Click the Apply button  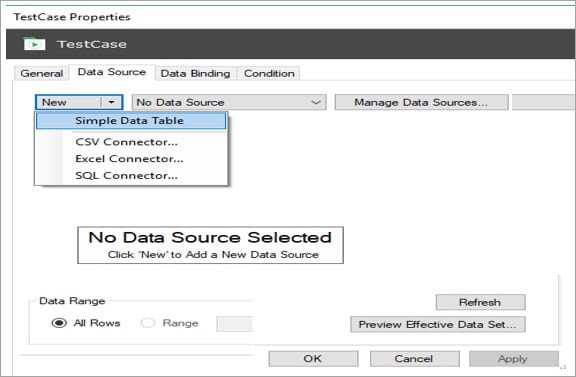pos(514,359)
